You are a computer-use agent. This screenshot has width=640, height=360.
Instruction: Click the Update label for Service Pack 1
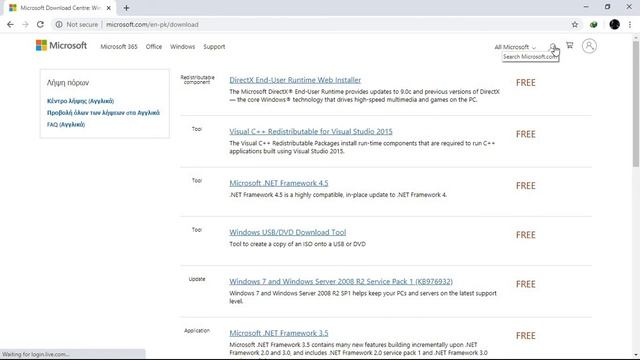197,279
